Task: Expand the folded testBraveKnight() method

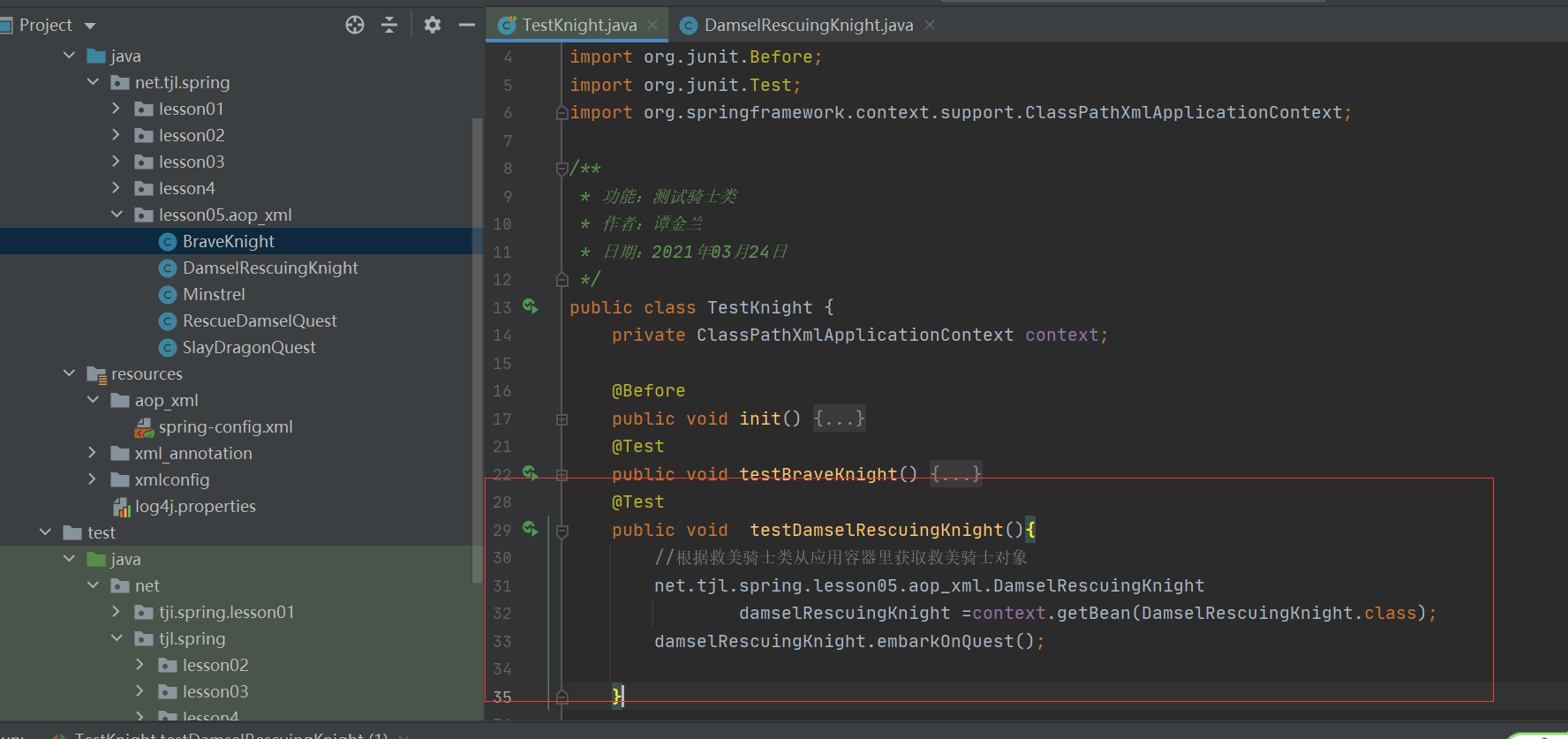Action: [562, 475]
